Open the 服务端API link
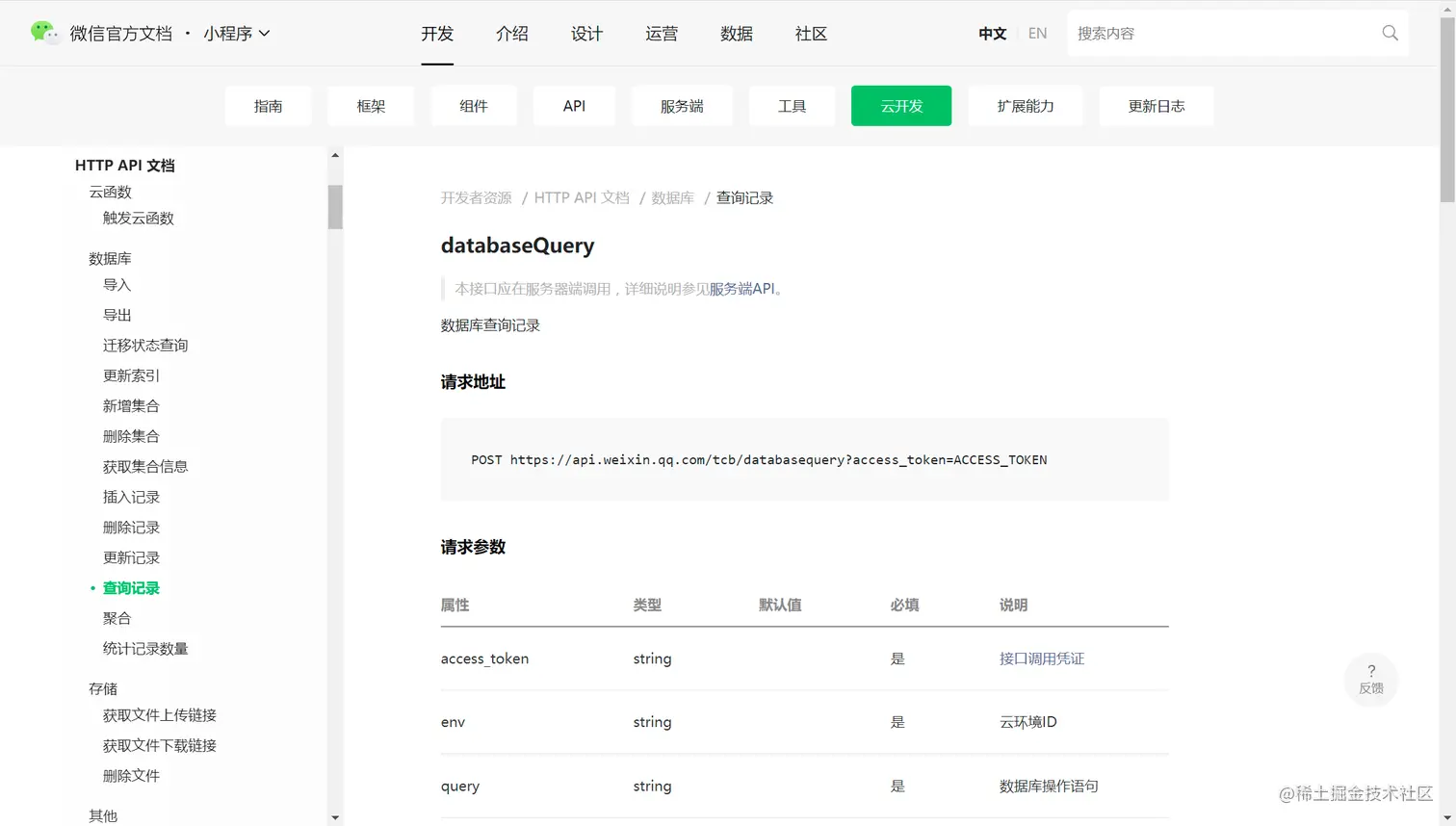Image resolution: width=1456 pixels, height=826 pixels. 741,289
